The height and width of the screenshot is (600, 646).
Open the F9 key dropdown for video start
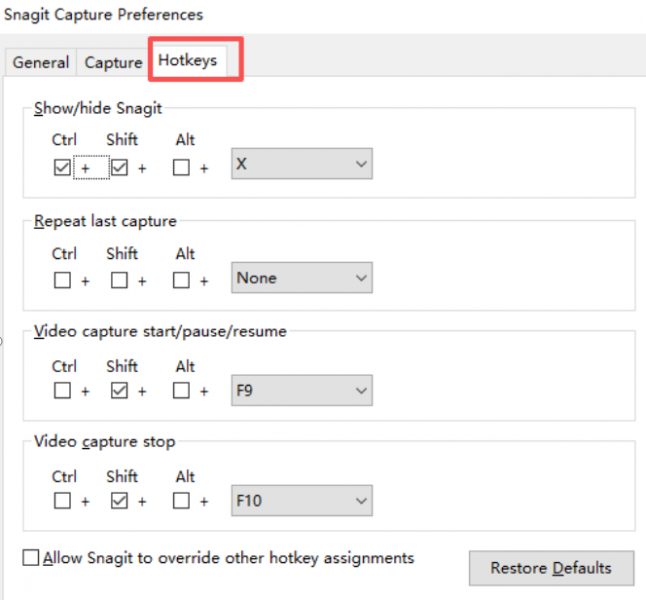tap(302, 390)
